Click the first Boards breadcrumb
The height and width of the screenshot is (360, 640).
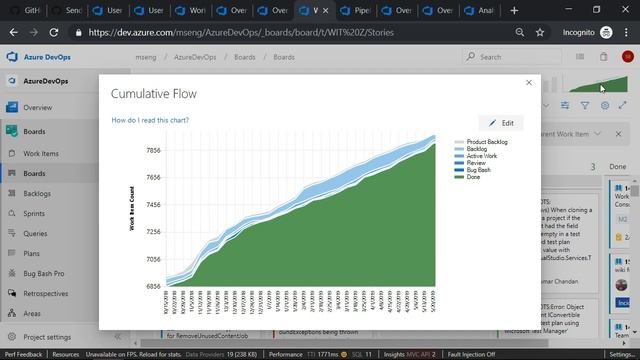pos(244,57)
